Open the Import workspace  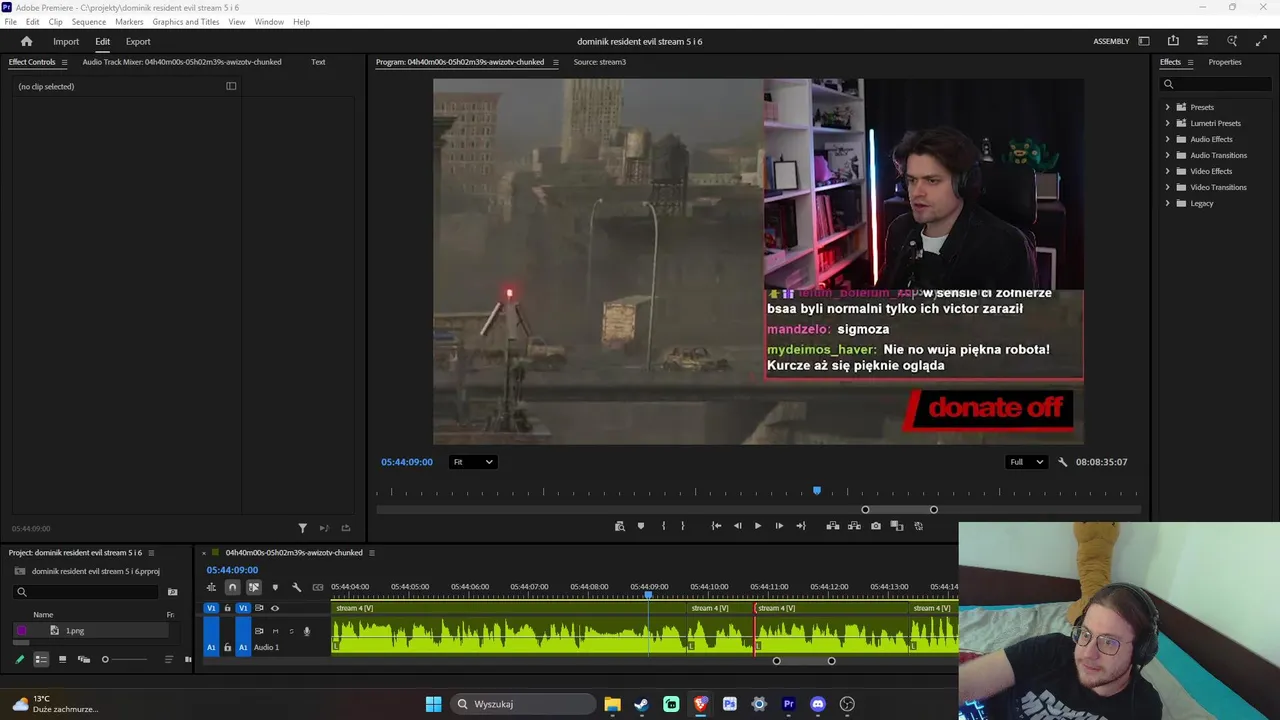click(x=66, y=41)
